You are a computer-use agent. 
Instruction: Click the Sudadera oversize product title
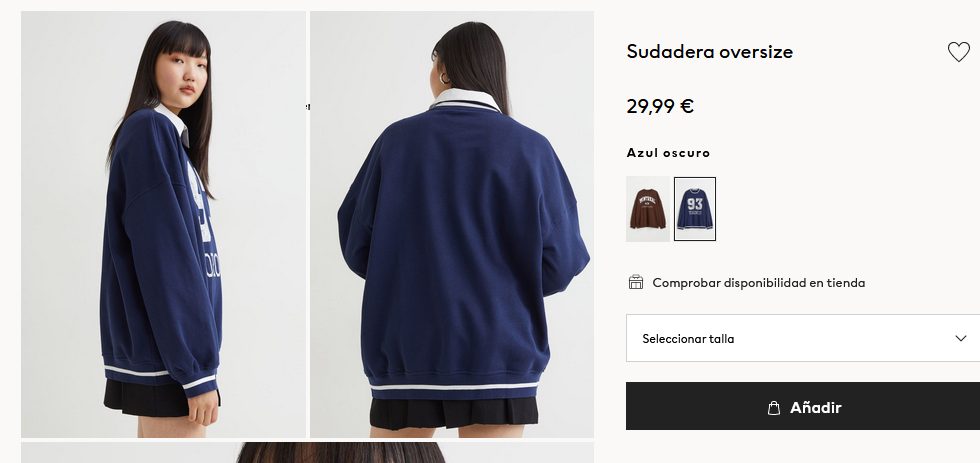click(709, 51)
